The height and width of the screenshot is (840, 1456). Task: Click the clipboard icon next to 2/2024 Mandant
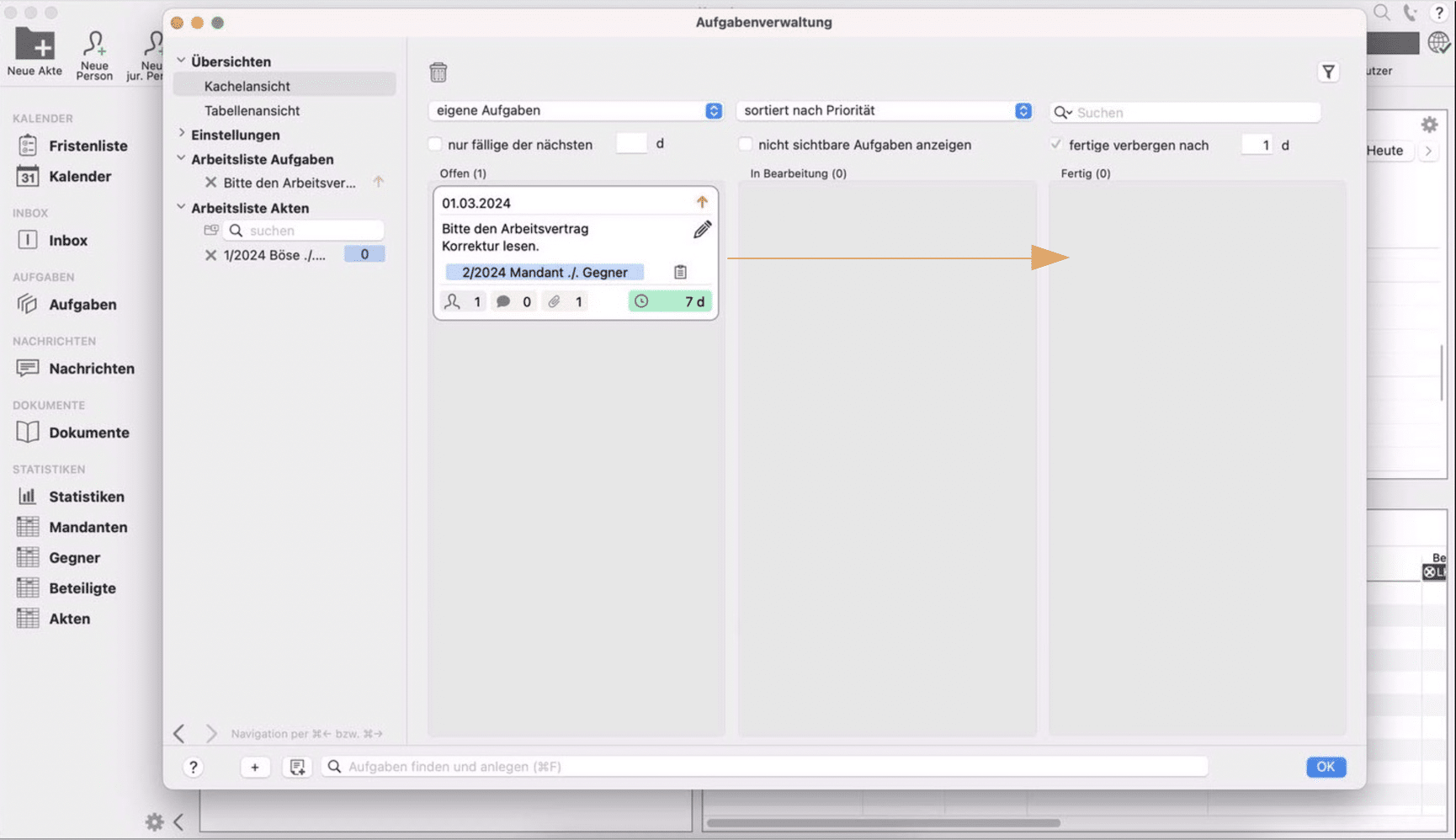[680, 272]
